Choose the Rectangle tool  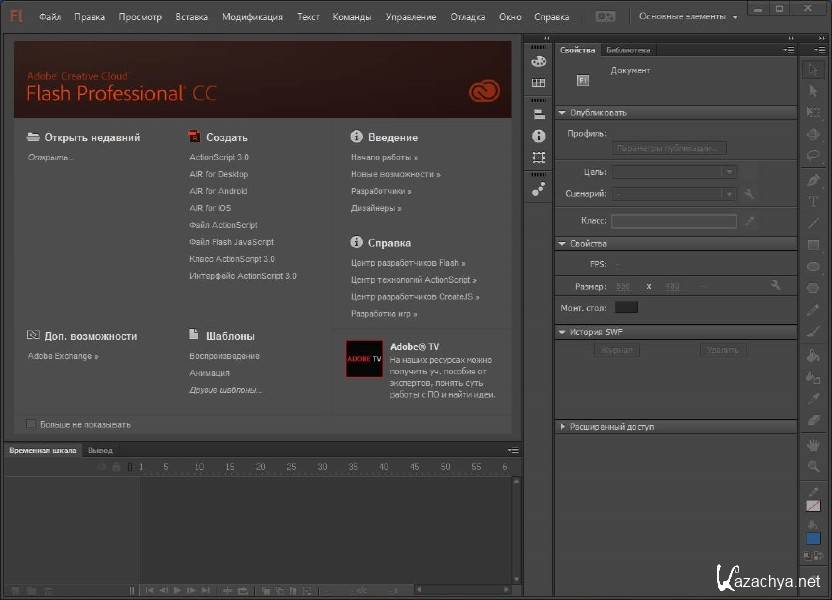[x=813, y=245]
